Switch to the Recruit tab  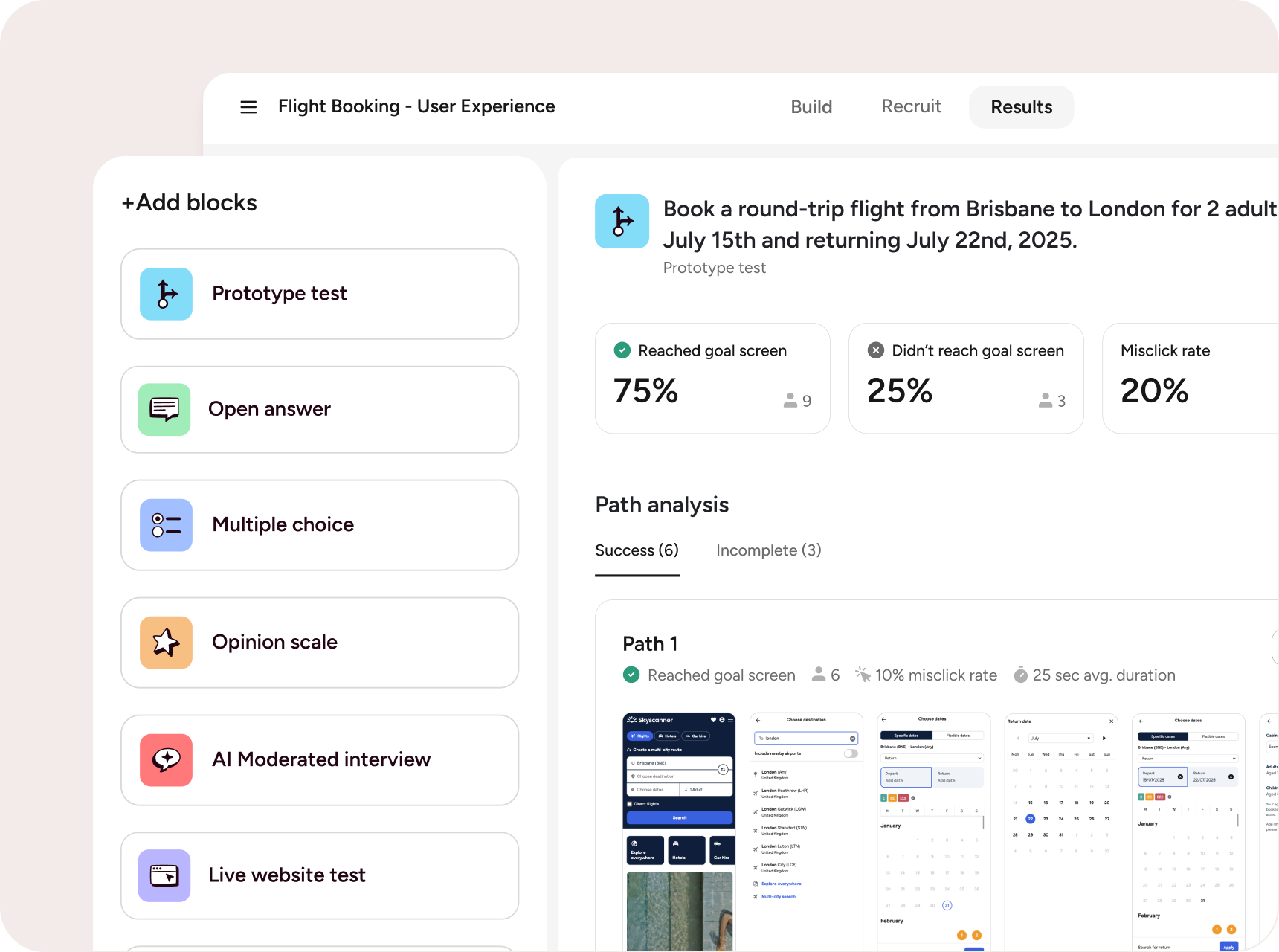[912, 107]
